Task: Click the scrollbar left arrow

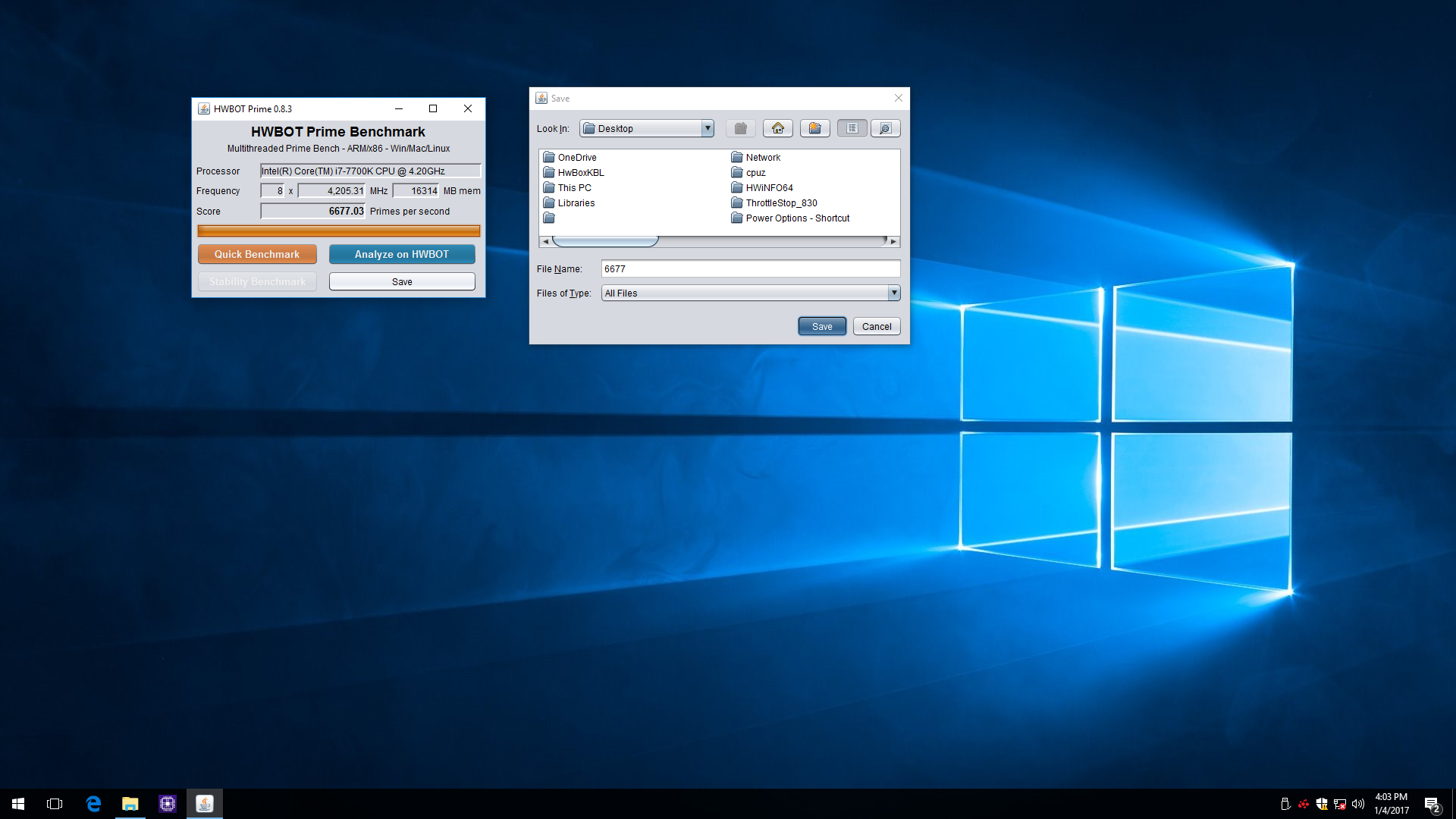Action: point(545,241)
